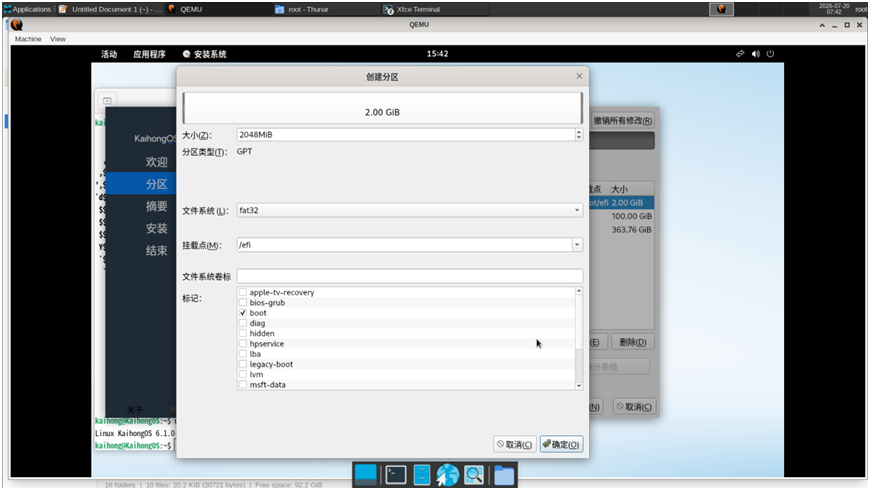Click the size field showing 2048MiB
870x490 pixels.
tap(406, 134)
